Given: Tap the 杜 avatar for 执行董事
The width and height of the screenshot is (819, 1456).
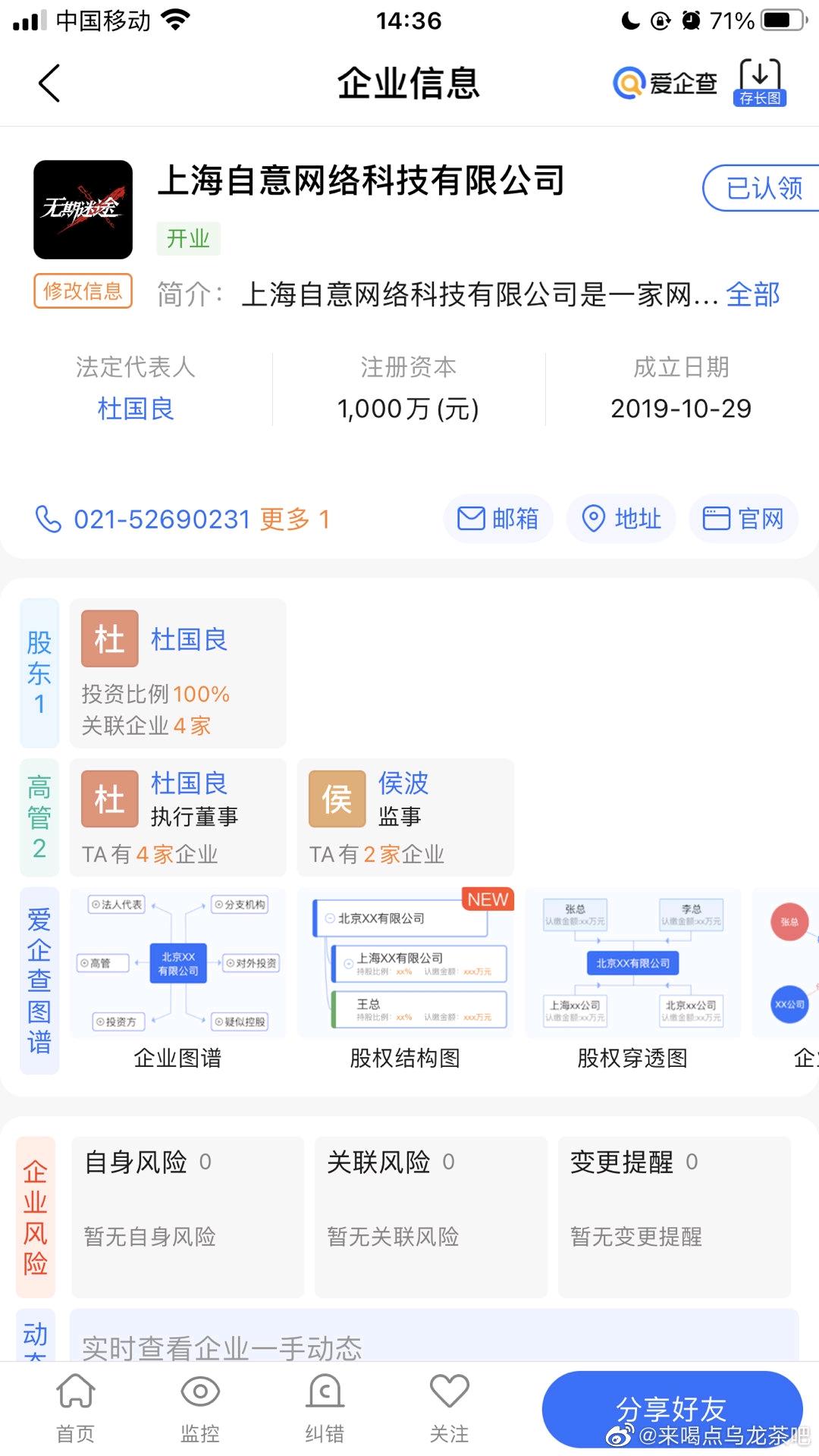Looking at the screenshot, I should click(110, 799).
